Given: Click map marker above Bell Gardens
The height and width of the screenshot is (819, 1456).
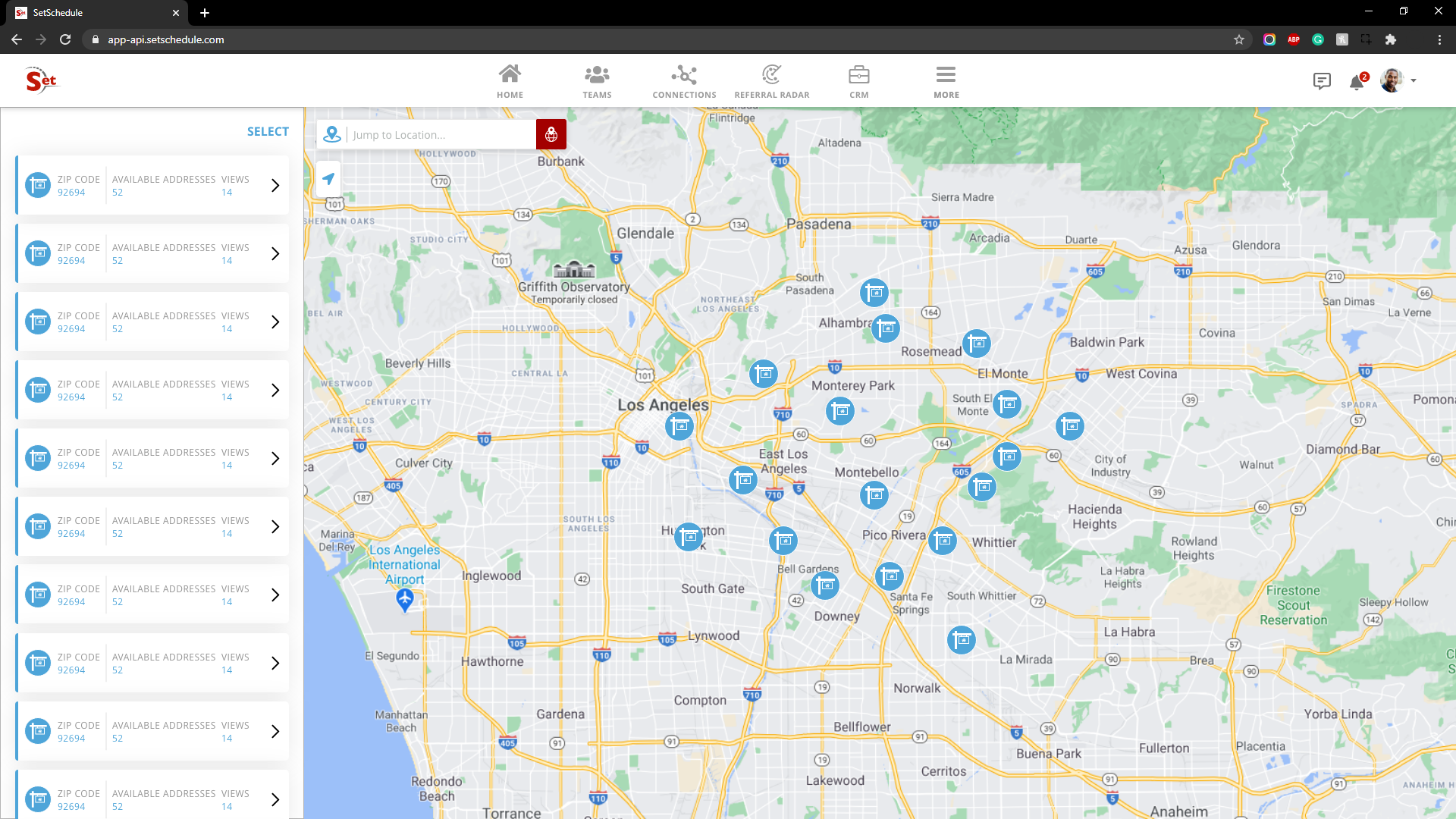Looking at the screenshot, I should [x=783, y=541].
